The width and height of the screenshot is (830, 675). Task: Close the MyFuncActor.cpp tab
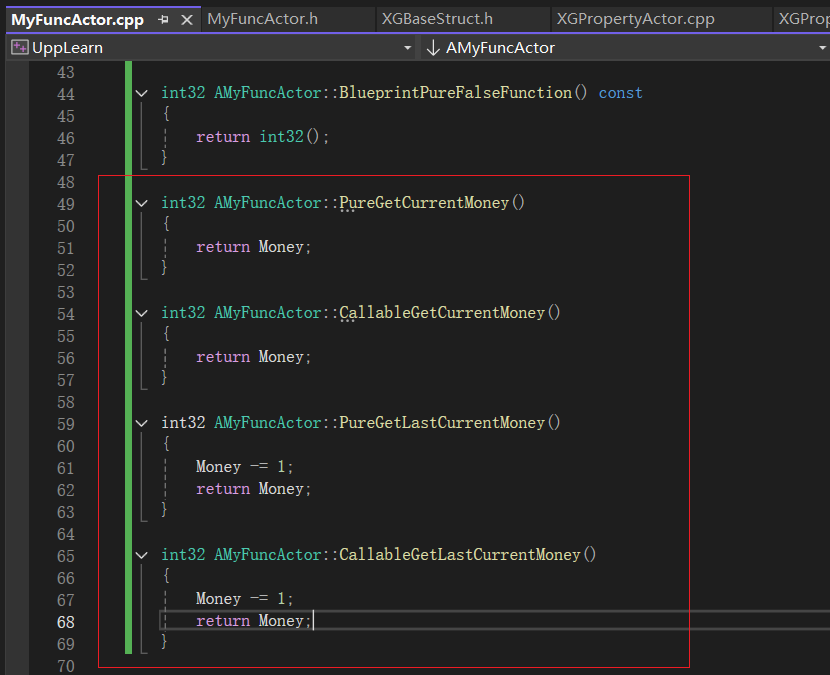tap(187, 20)
